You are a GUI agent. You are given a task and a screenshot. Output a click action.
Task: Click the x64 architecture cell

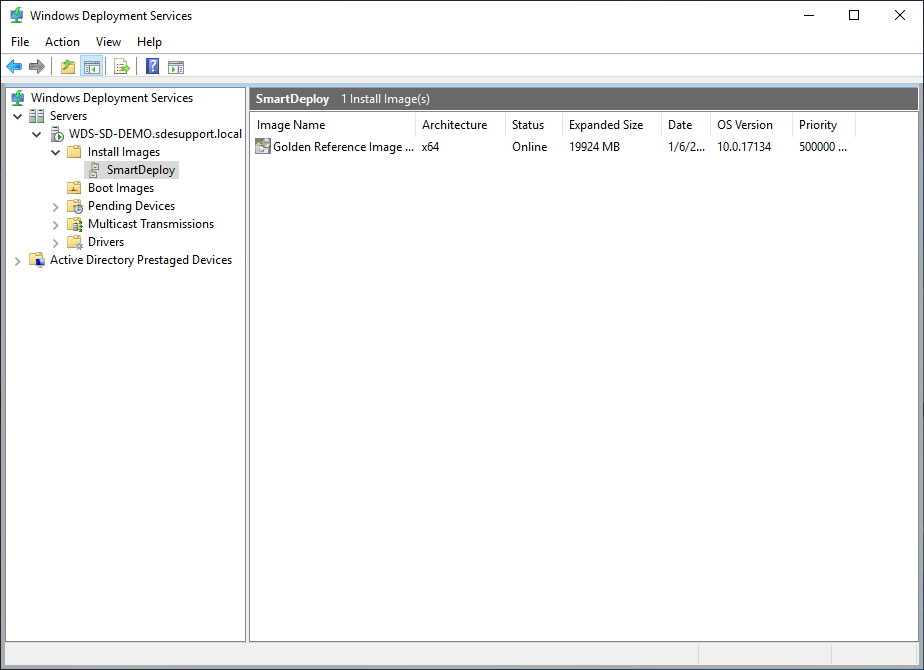coord(430,147)
